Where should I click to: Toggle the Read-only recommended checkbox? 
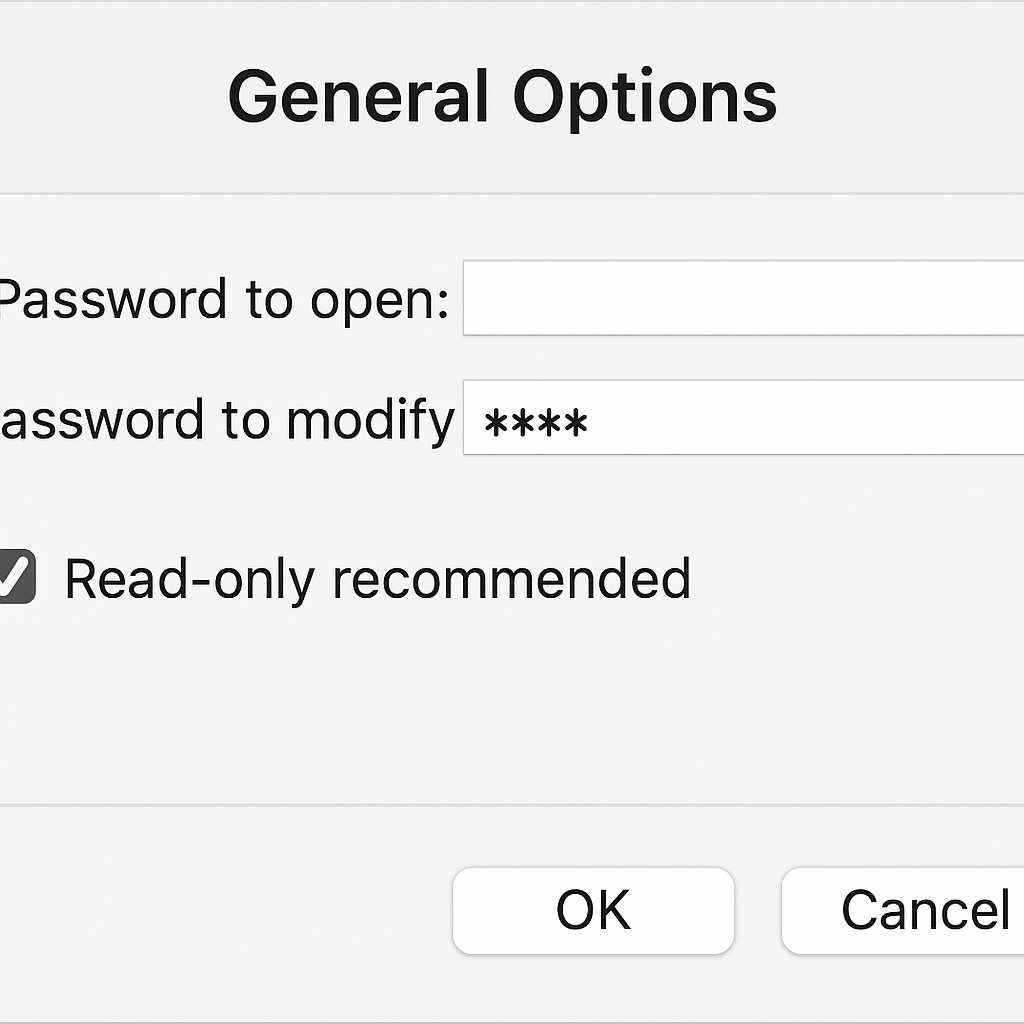(x=14, y=578)
